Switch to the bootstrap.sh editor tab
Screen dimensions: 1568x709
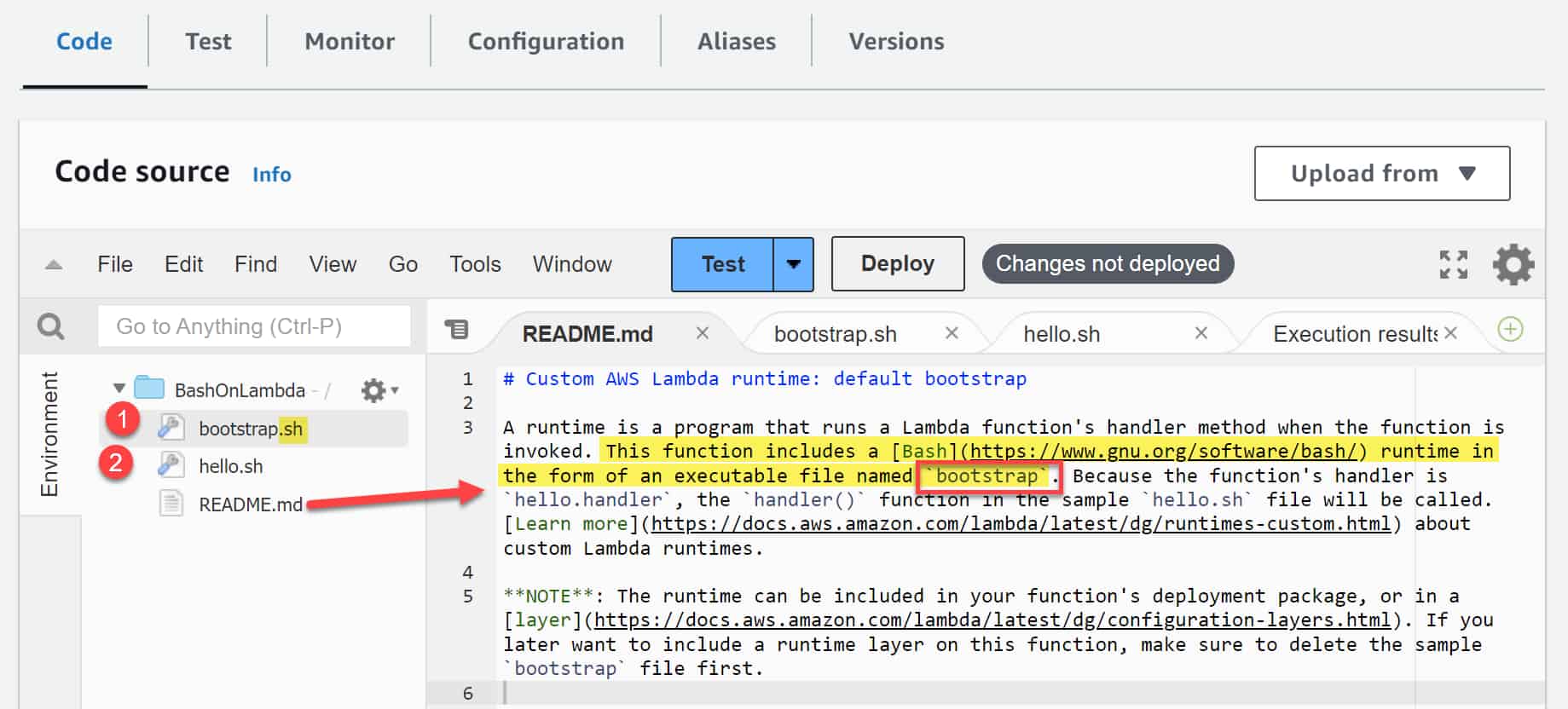click(836, 334)
